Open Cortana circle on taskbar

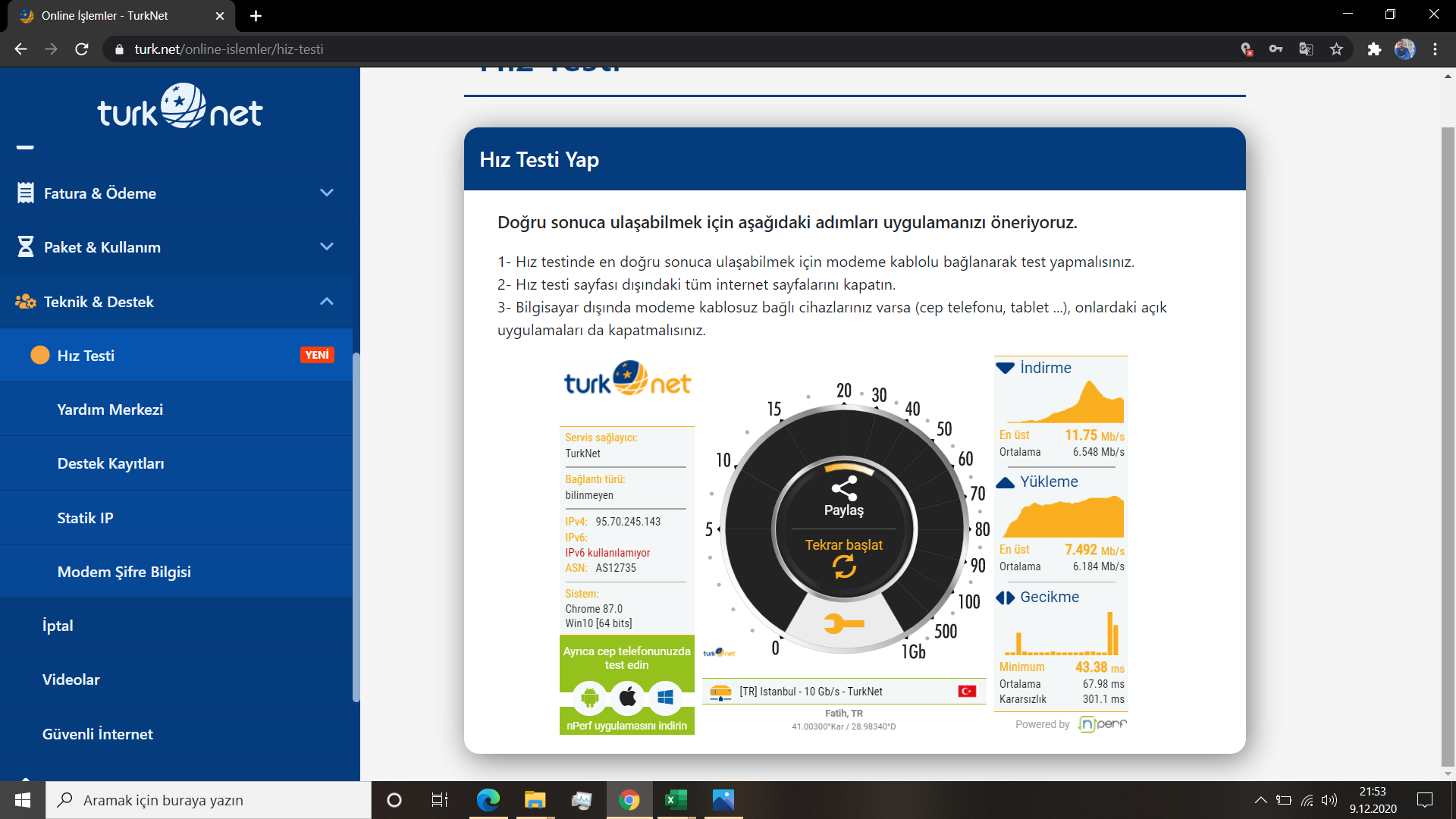click(394, 800)
